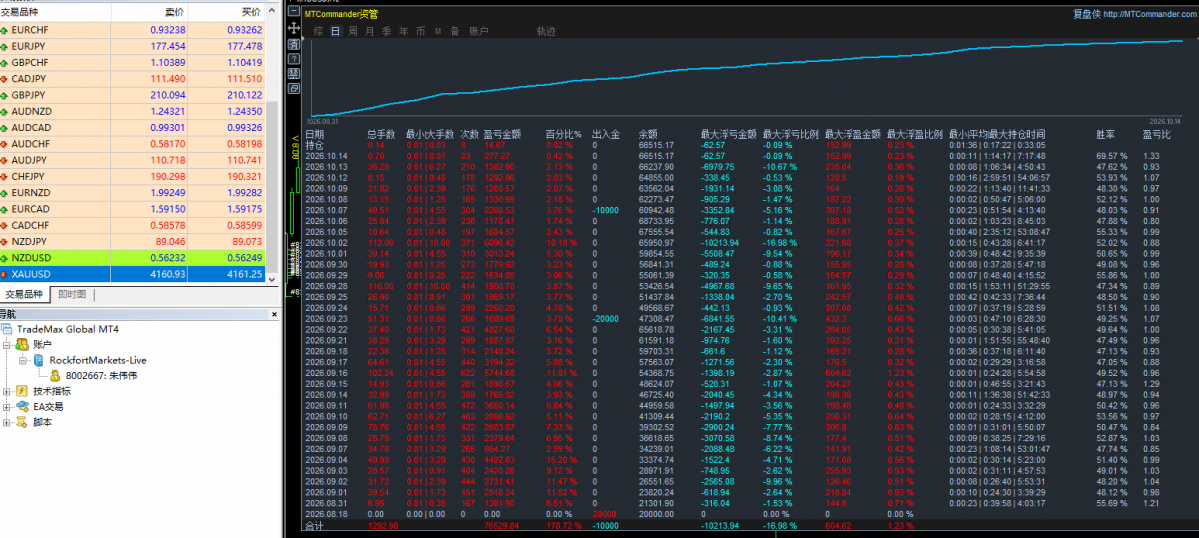Expand the 技术指标 tree node
This screenshot has width=1199, height=538.
pos(7,391)
